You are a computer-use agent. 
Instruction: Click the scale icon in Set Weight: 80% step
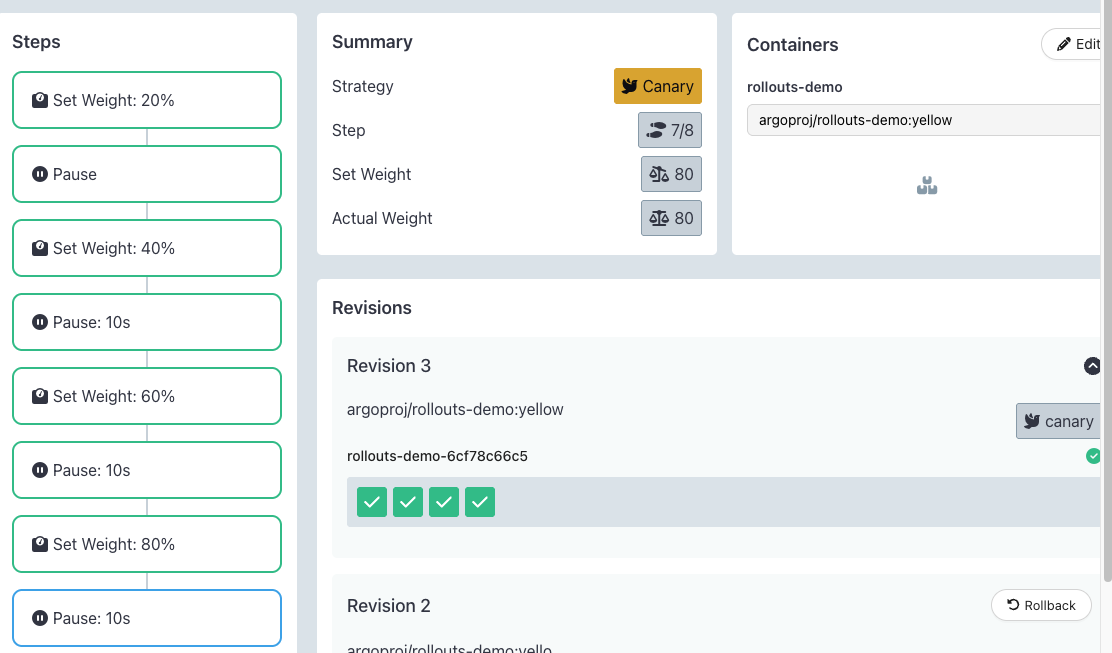[40, 544]
